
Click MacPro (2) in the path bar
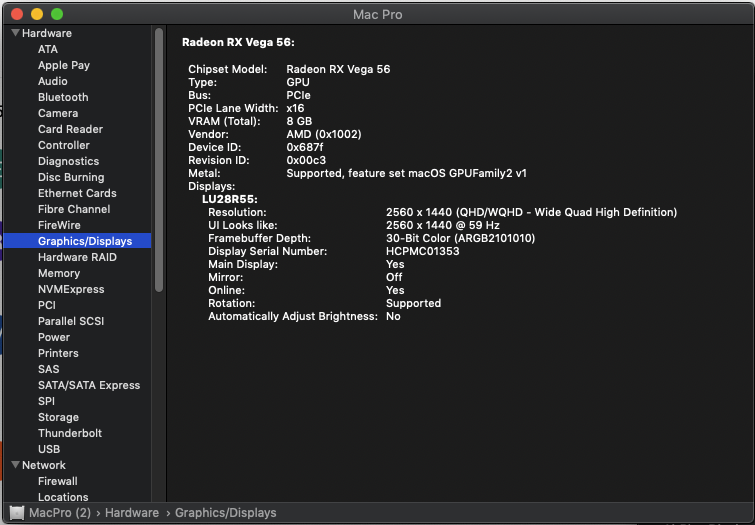[60, 513]
